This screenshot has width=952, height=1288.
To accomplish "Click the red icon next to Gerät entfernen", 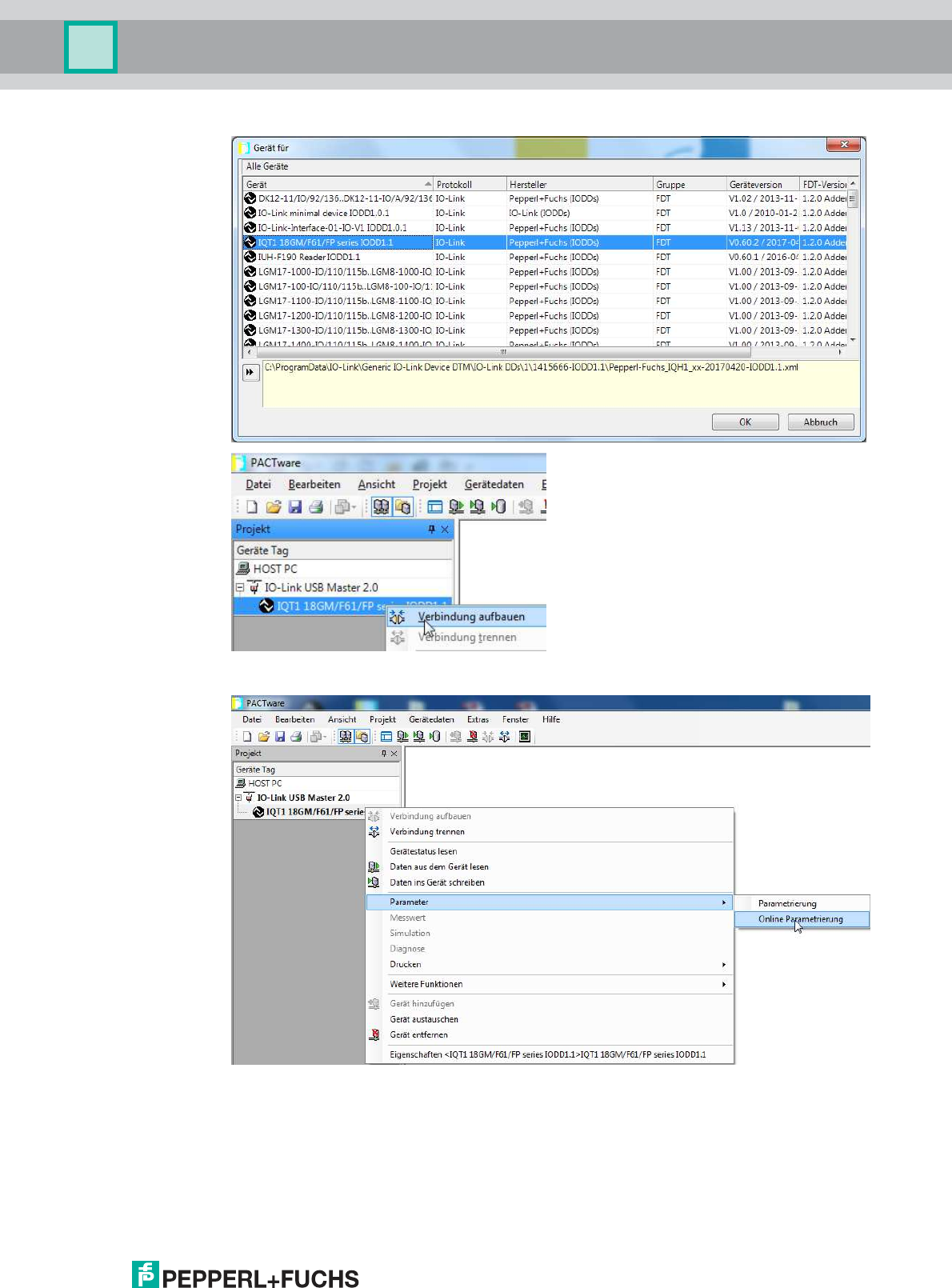I will (x=374, y=1034).
